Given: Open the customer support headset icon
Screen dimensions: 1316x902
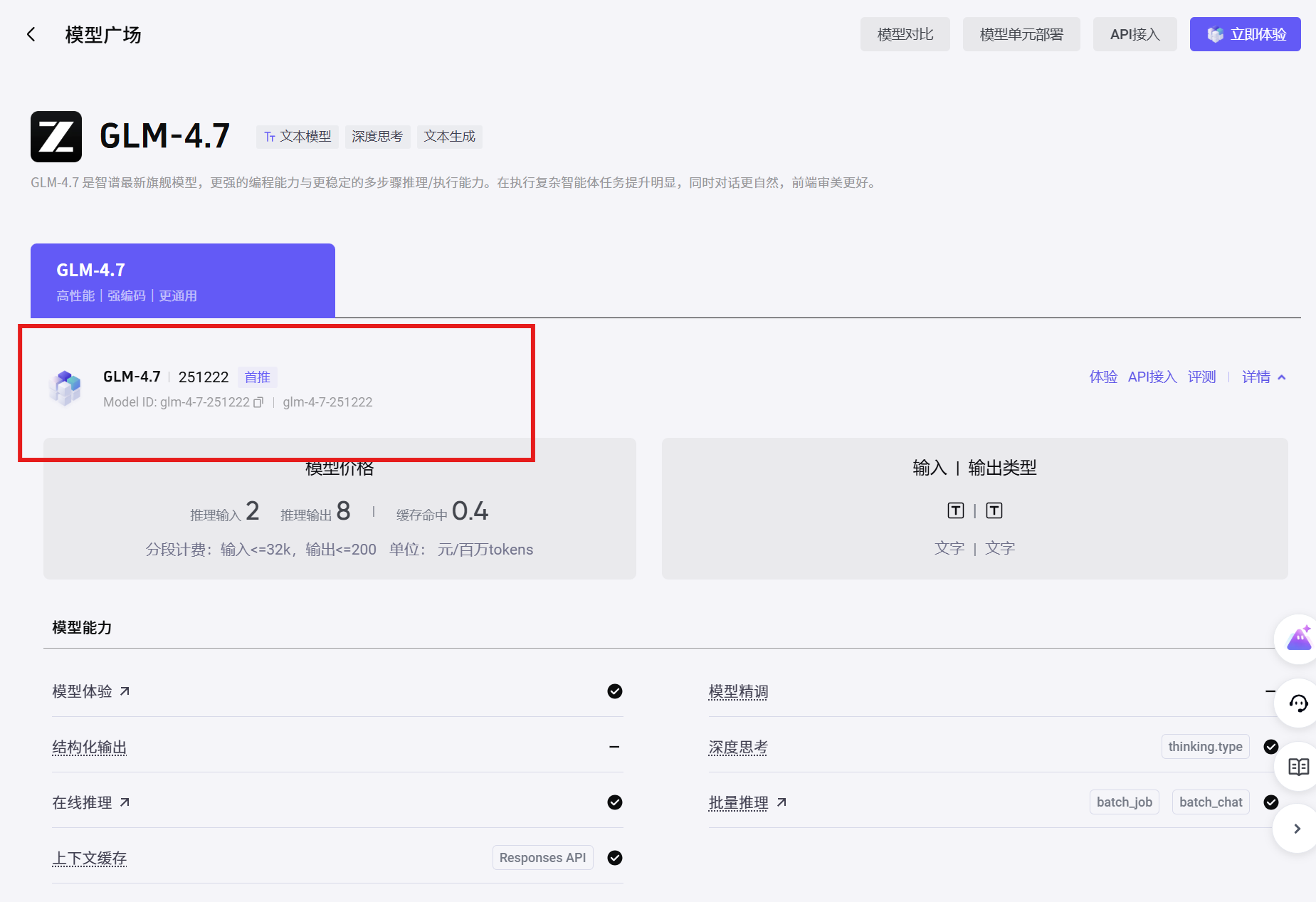Looking at the screenshot, I should [x=1299, y=703].
